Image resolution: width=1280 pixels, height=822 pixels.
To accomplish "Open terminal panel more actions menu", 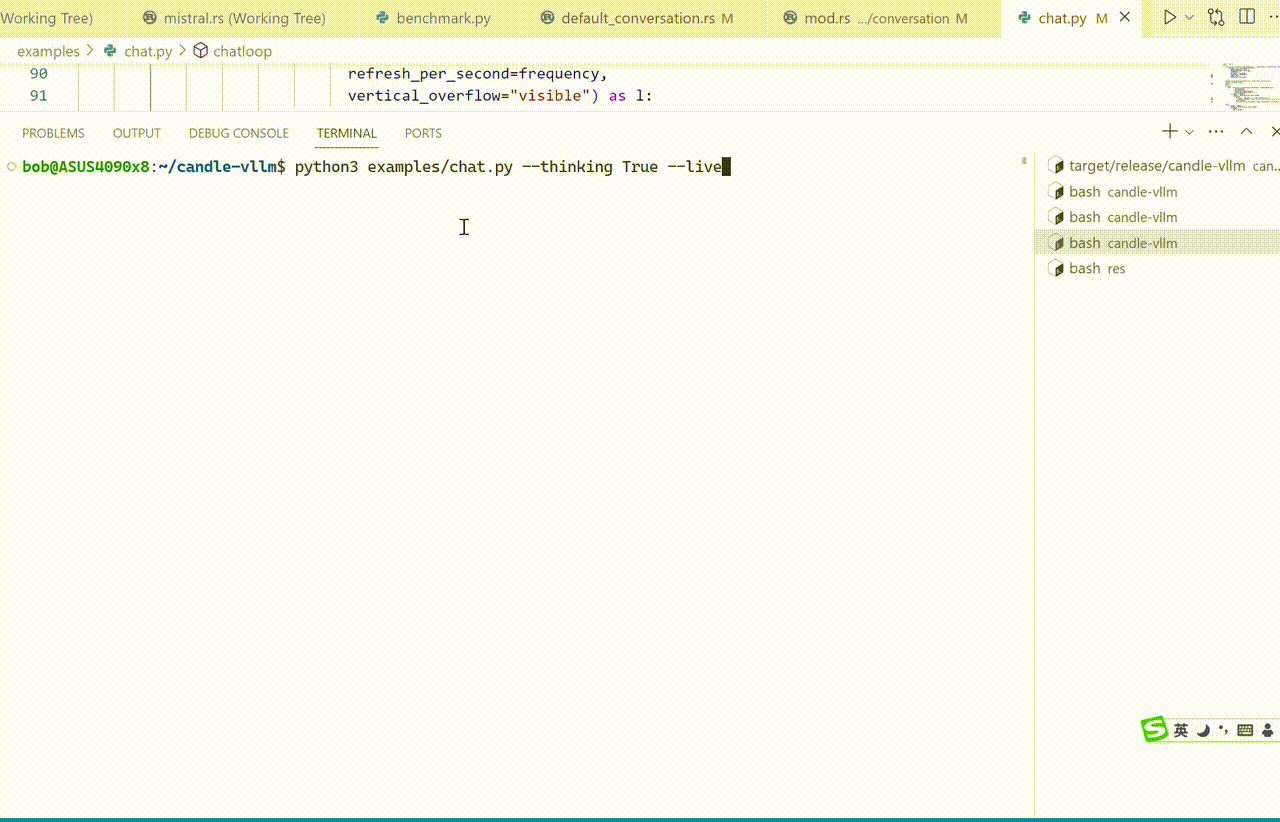I will (1216, 132).
